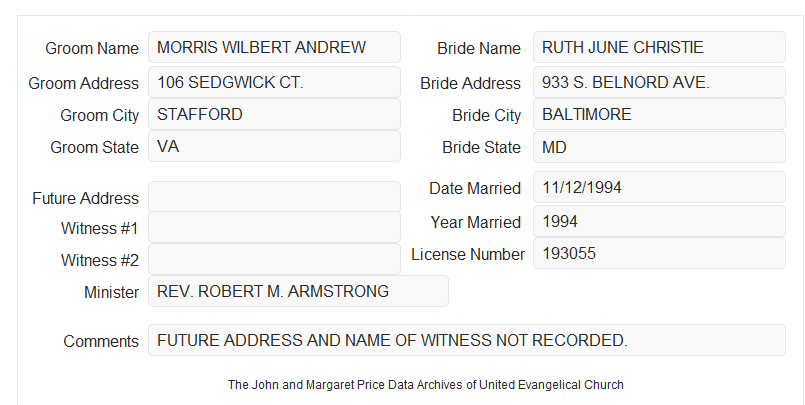
Task: Click the Bride Name field
Action: tap(659, 47)
